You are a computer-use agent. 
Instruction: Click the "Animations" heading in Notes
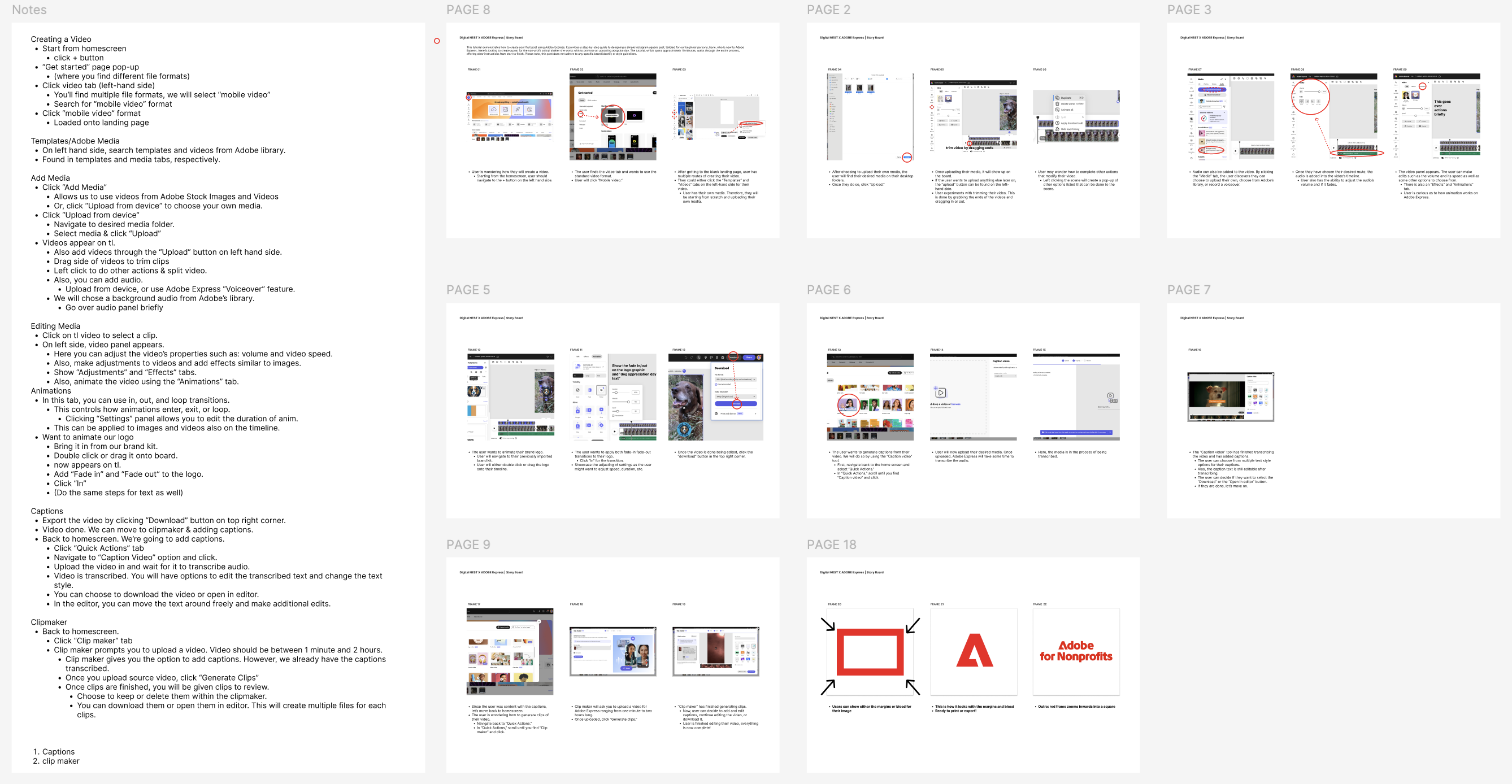[50, 391]
